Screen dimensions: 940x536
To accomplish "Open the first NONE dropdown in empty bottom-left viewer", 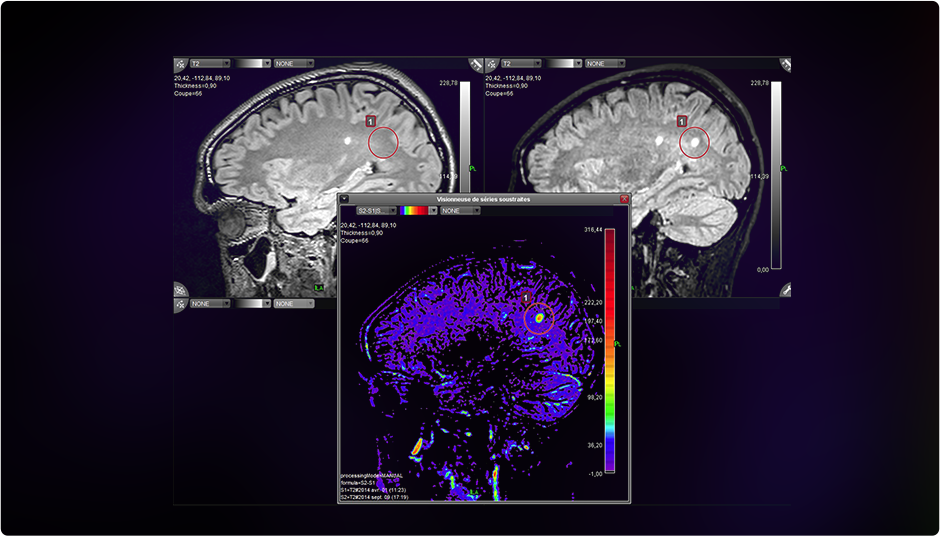I will click(210, 303).
